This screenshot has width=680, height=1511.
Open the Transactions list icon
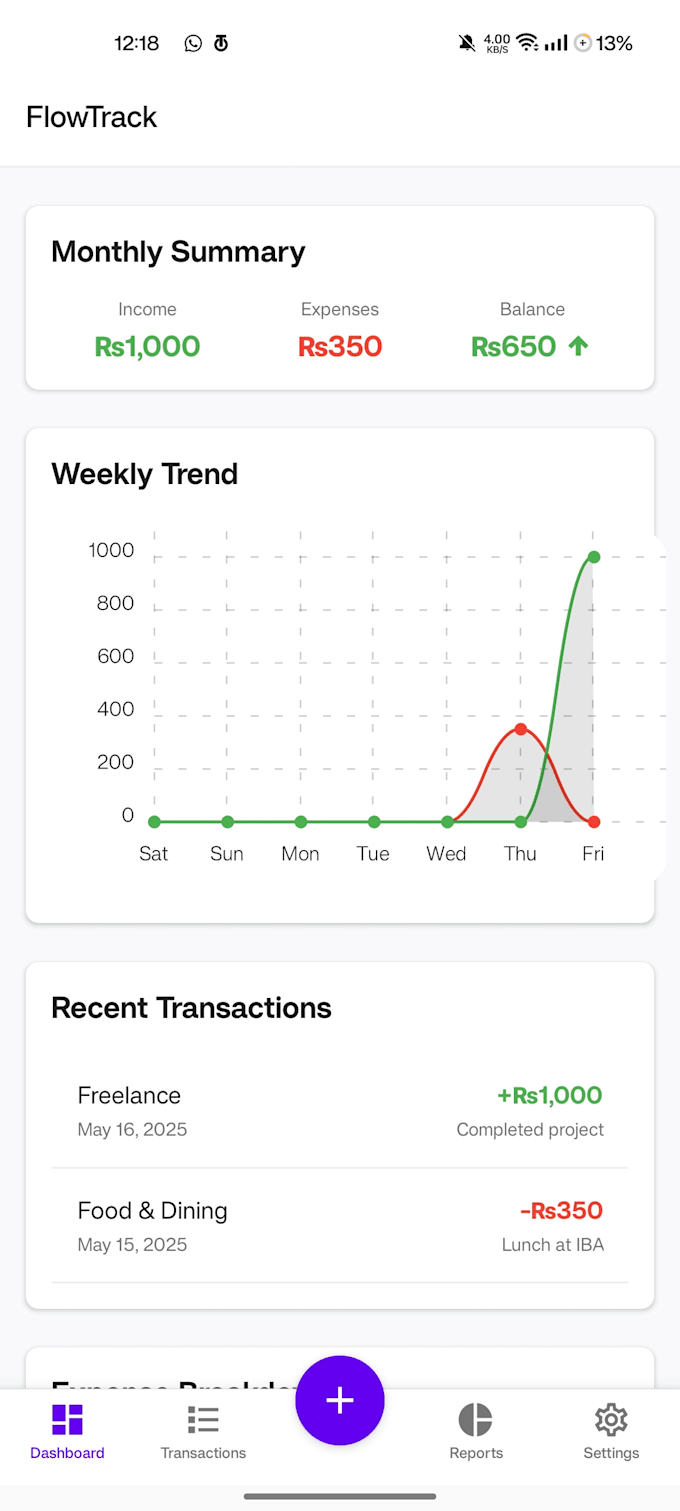point(203,1419)
